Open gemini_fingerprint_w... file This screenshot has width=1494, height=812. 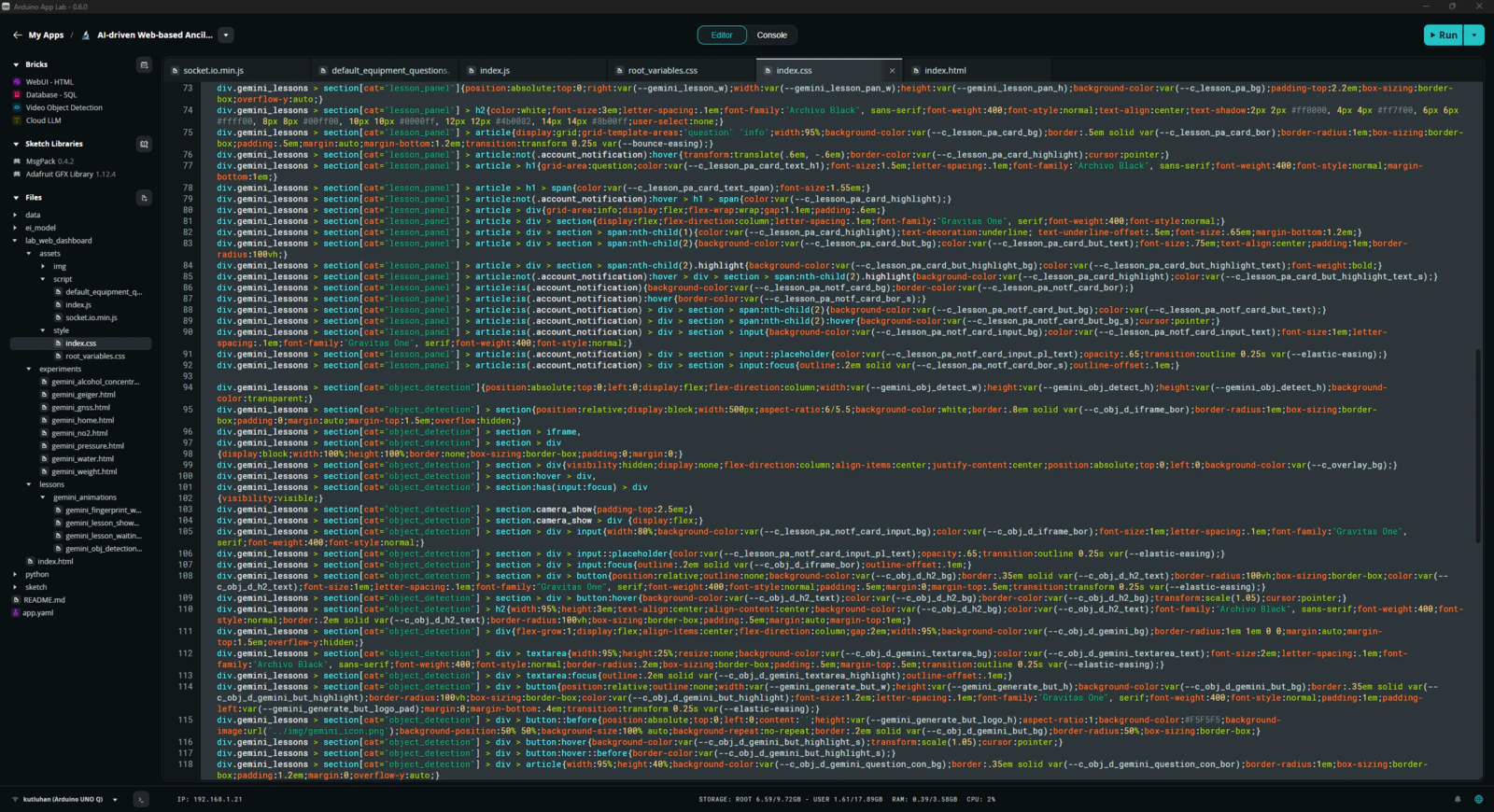pyautogui.click(x=104, y=511)
